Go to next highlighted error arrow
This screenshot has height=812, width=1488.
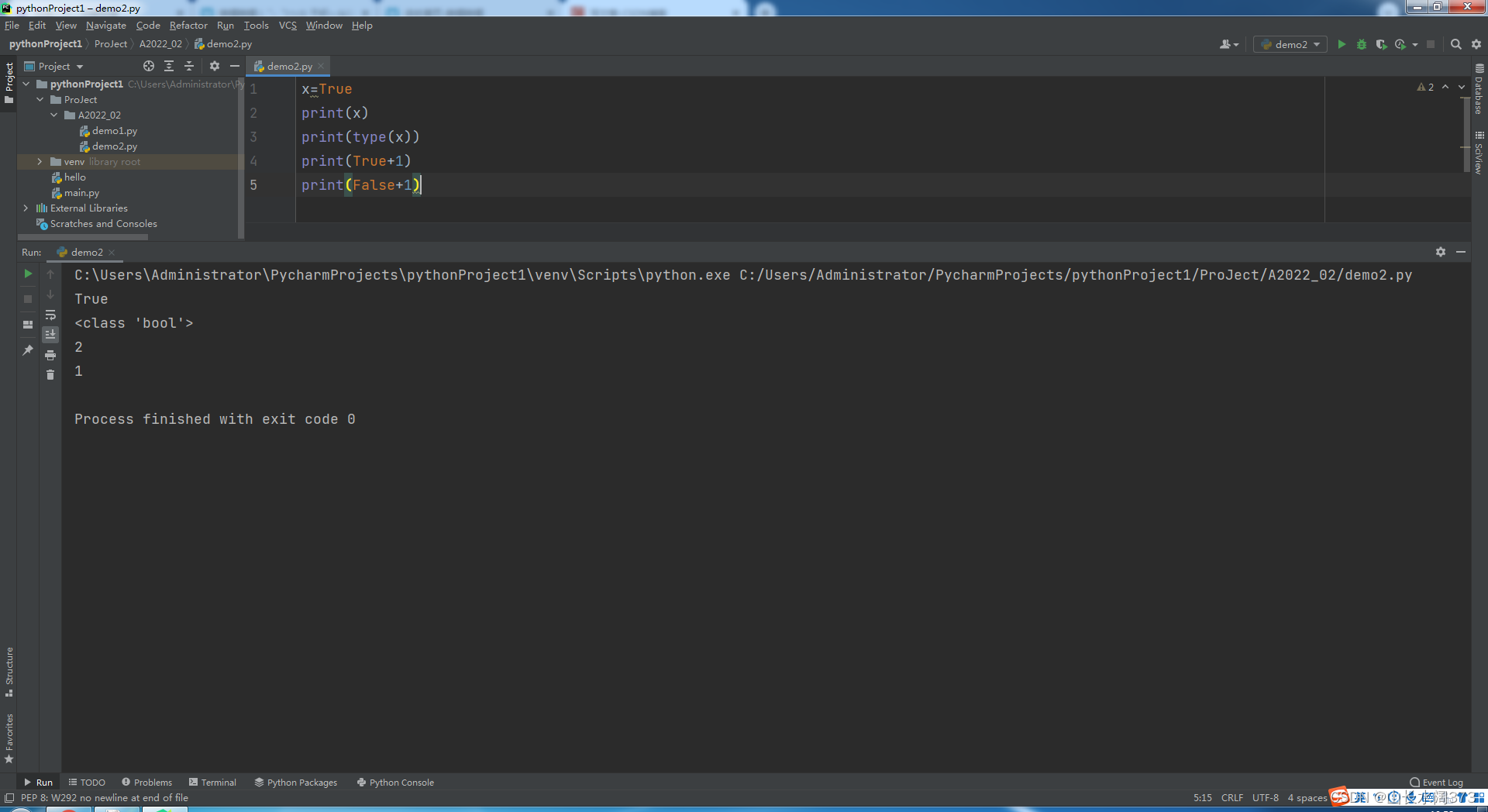1462,87
